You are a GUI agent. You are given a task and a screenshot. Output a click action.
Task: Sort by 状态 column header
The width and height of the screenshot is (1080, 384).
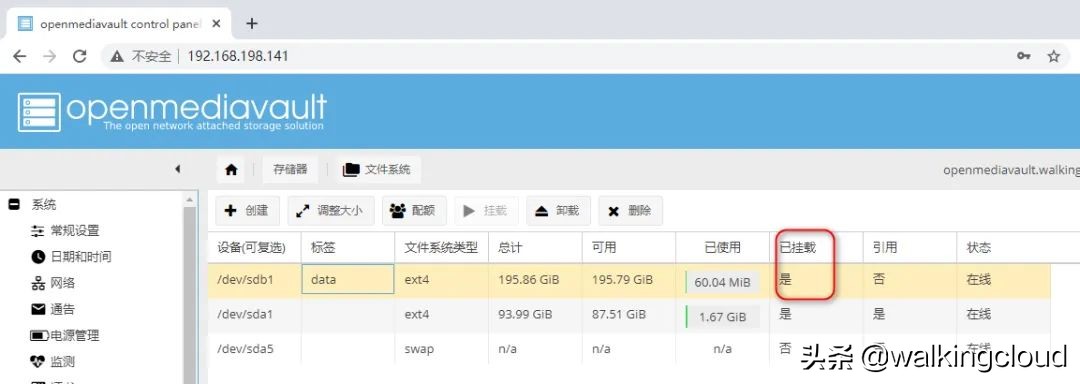click(x=1004, y=248)
